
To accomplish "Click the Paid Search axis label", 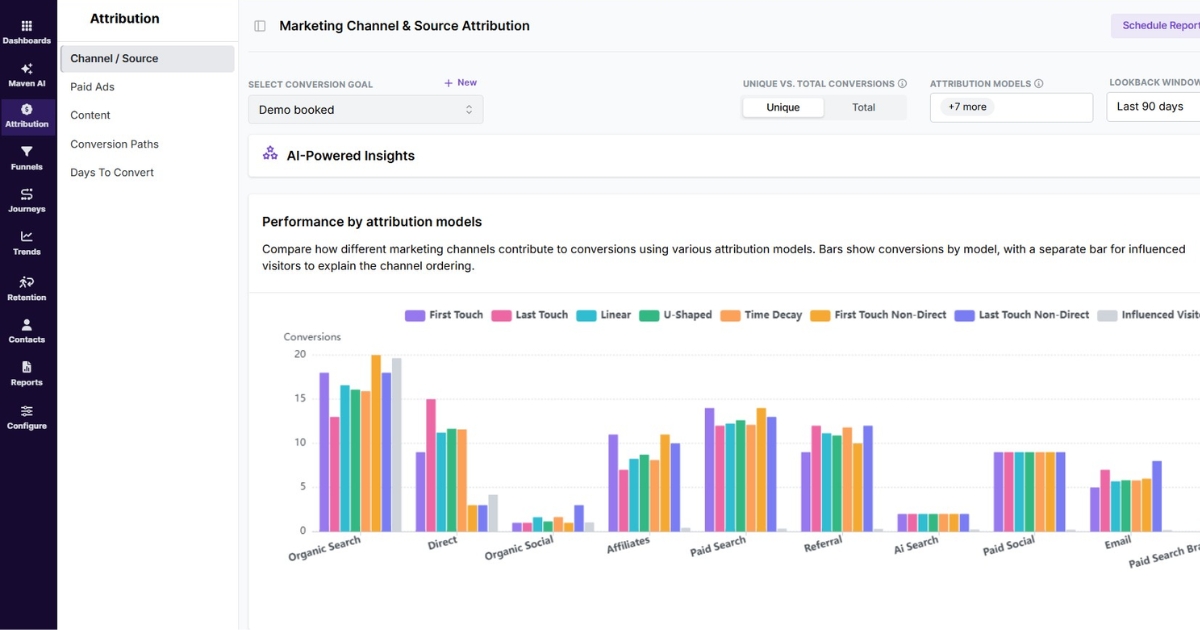I will click(x=718, y=546).
